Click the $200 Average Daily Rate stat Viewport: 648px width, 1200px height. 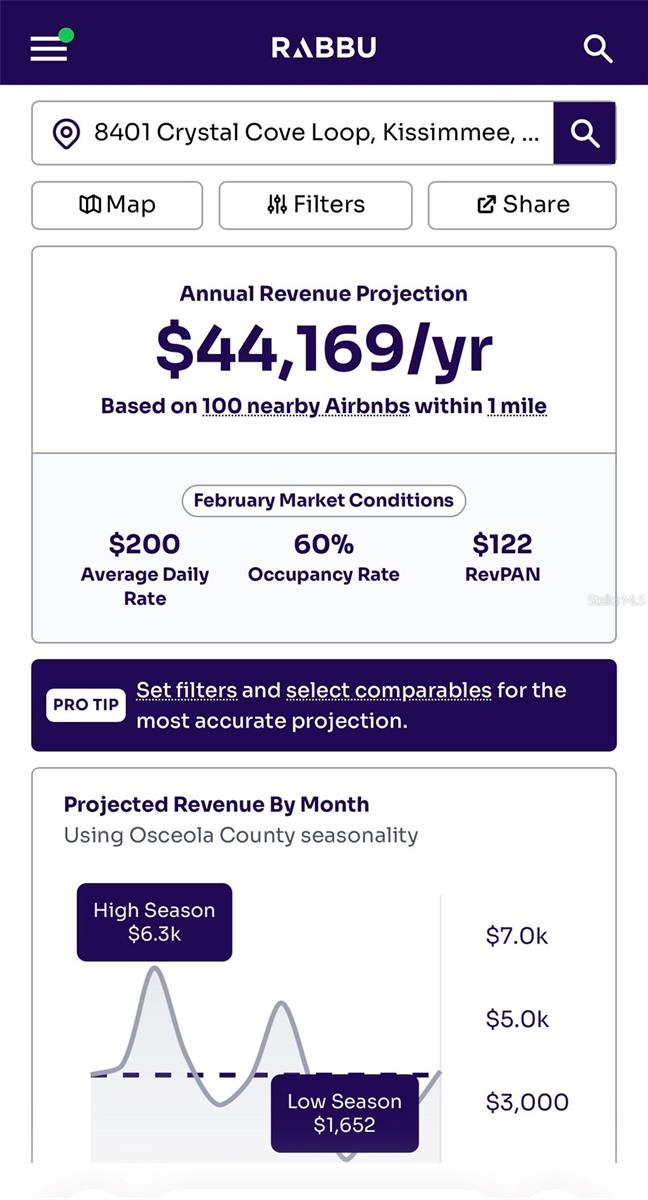coord(145,570)
